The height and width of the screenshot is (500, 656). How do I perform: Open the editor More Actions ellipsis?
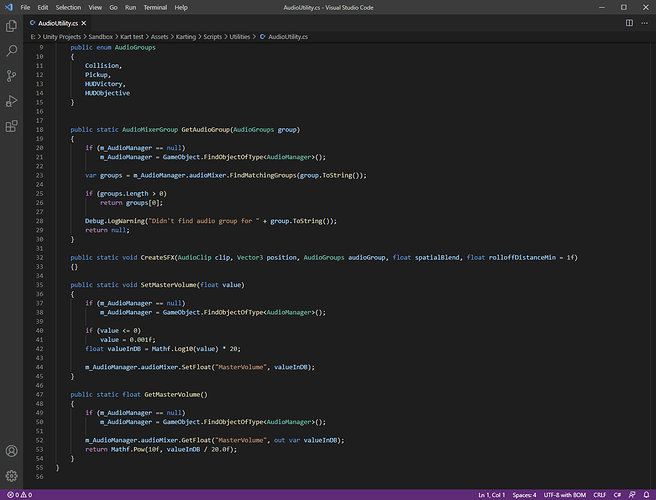click(x=644, y=23)
